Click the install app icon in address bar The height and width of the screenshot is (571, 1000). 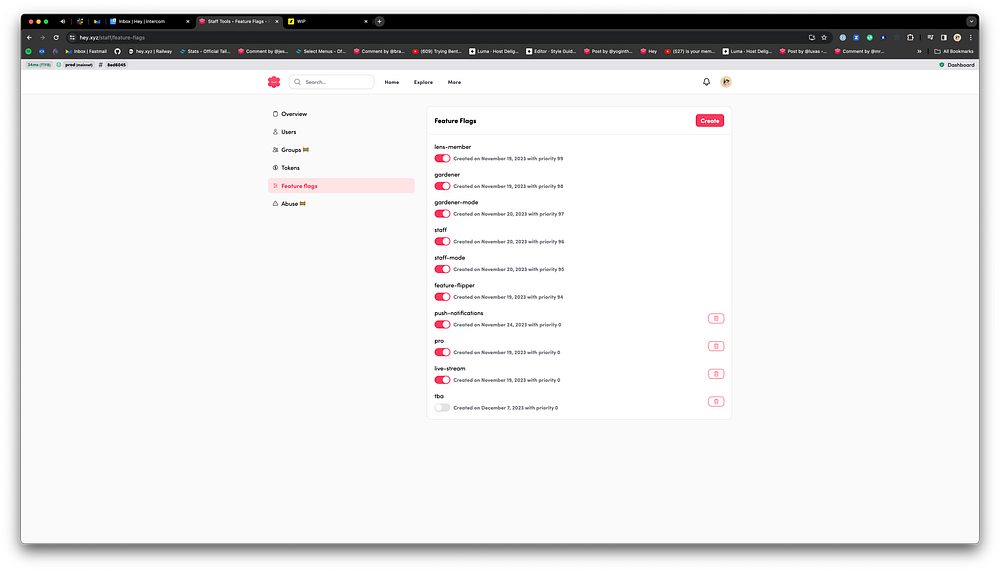point(811,38)
